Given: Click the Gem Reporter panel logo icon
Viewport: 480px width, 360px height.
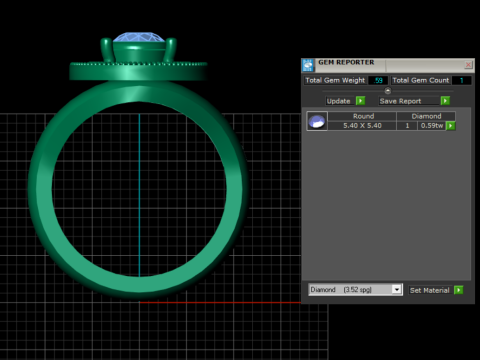Looking at the screenshot, I should [x=308, y=65].
